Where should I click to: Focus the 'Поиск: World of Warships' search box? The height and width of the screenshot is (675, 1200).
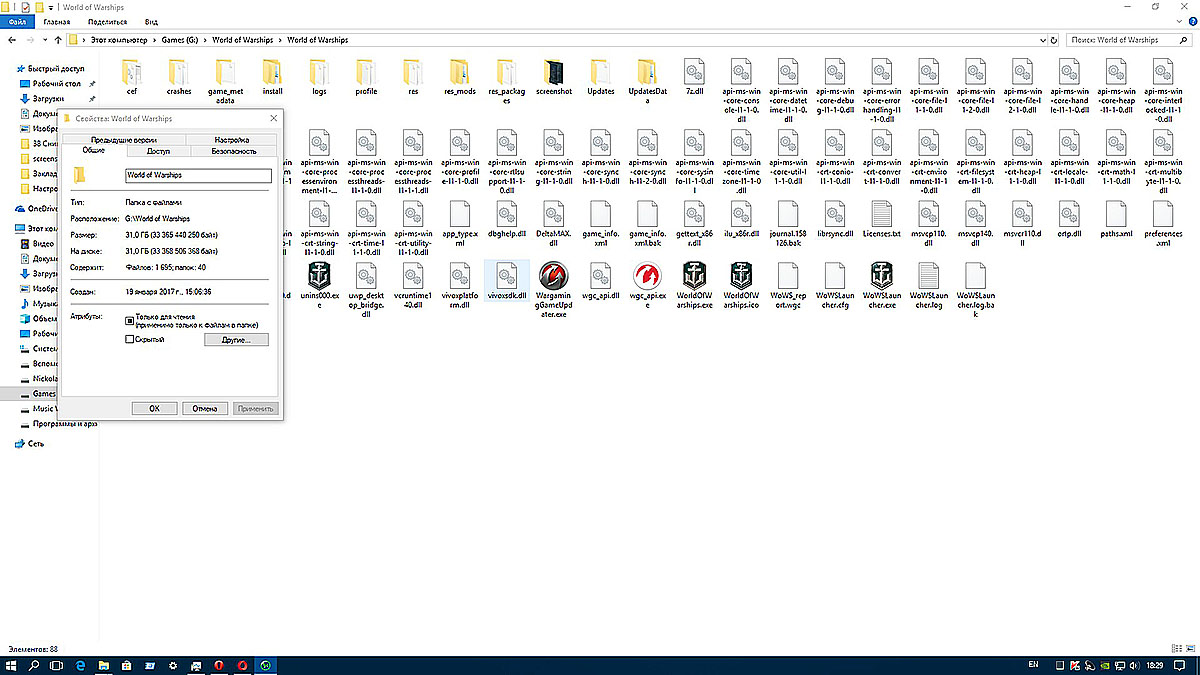(1130, 40)
